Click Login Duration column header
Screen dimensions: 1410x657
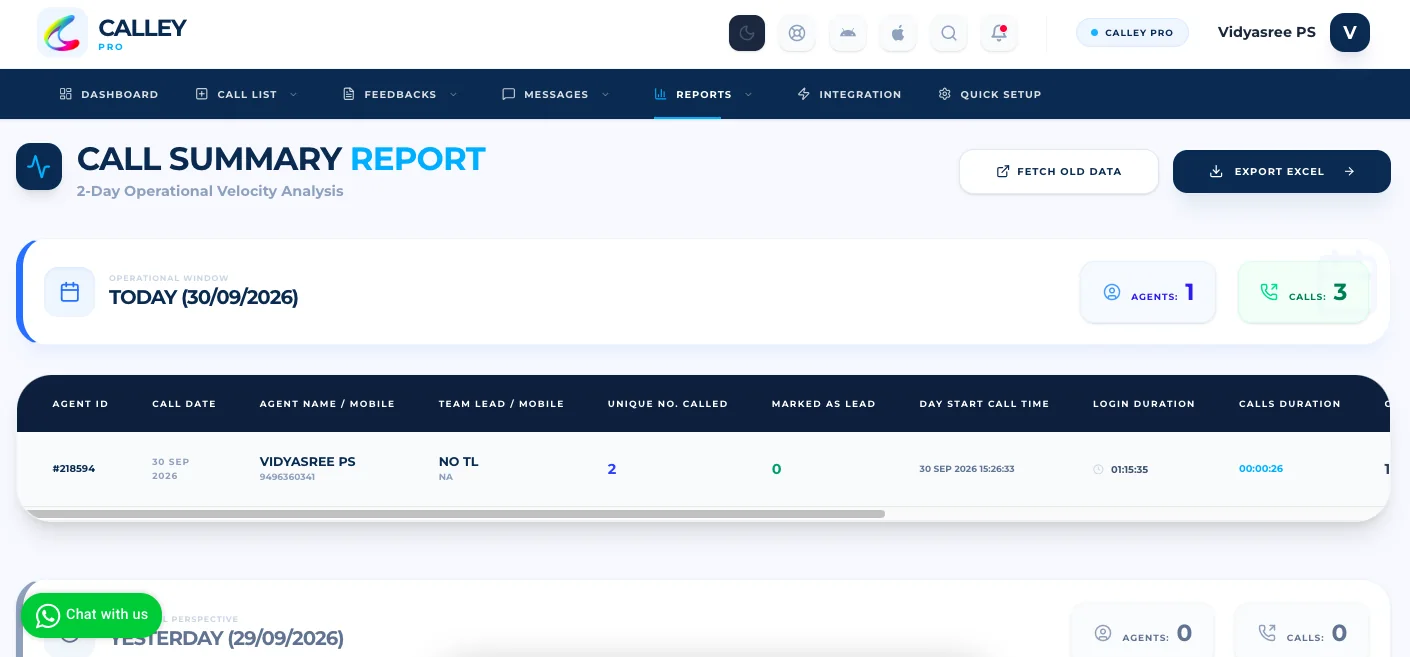click(x=1144, y=404)
